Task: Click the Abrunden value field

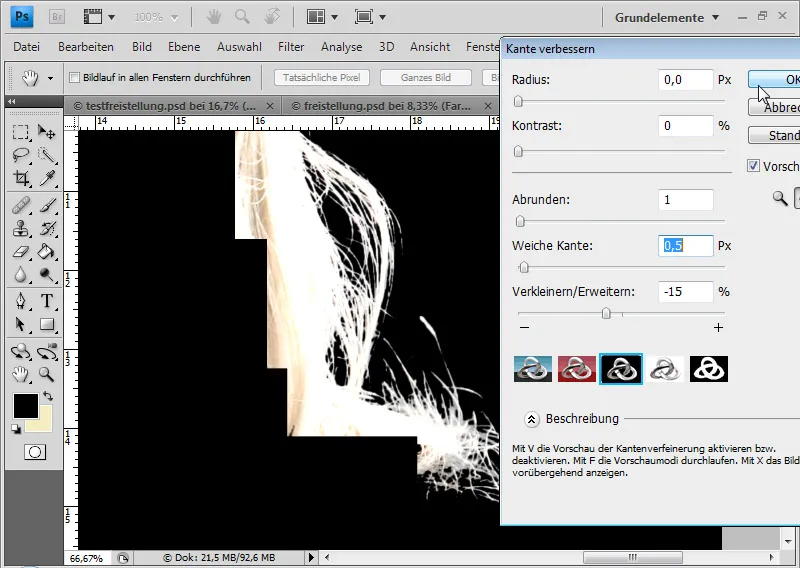Action: 686,200
